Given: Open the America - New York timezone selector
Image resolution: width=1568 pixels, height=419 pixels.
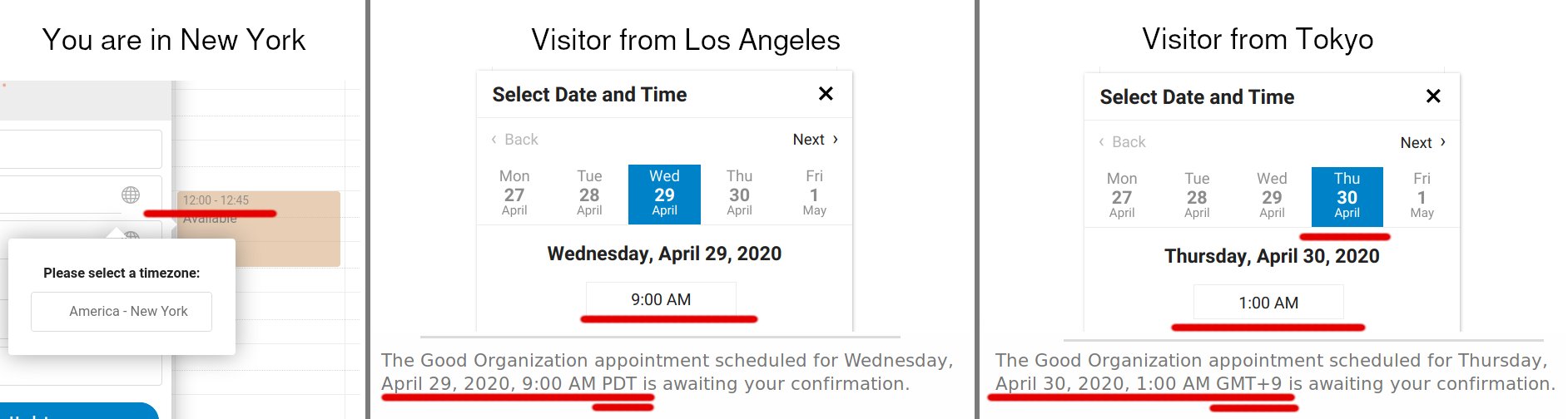Looking at the screenshot, I should click(122, 311).
